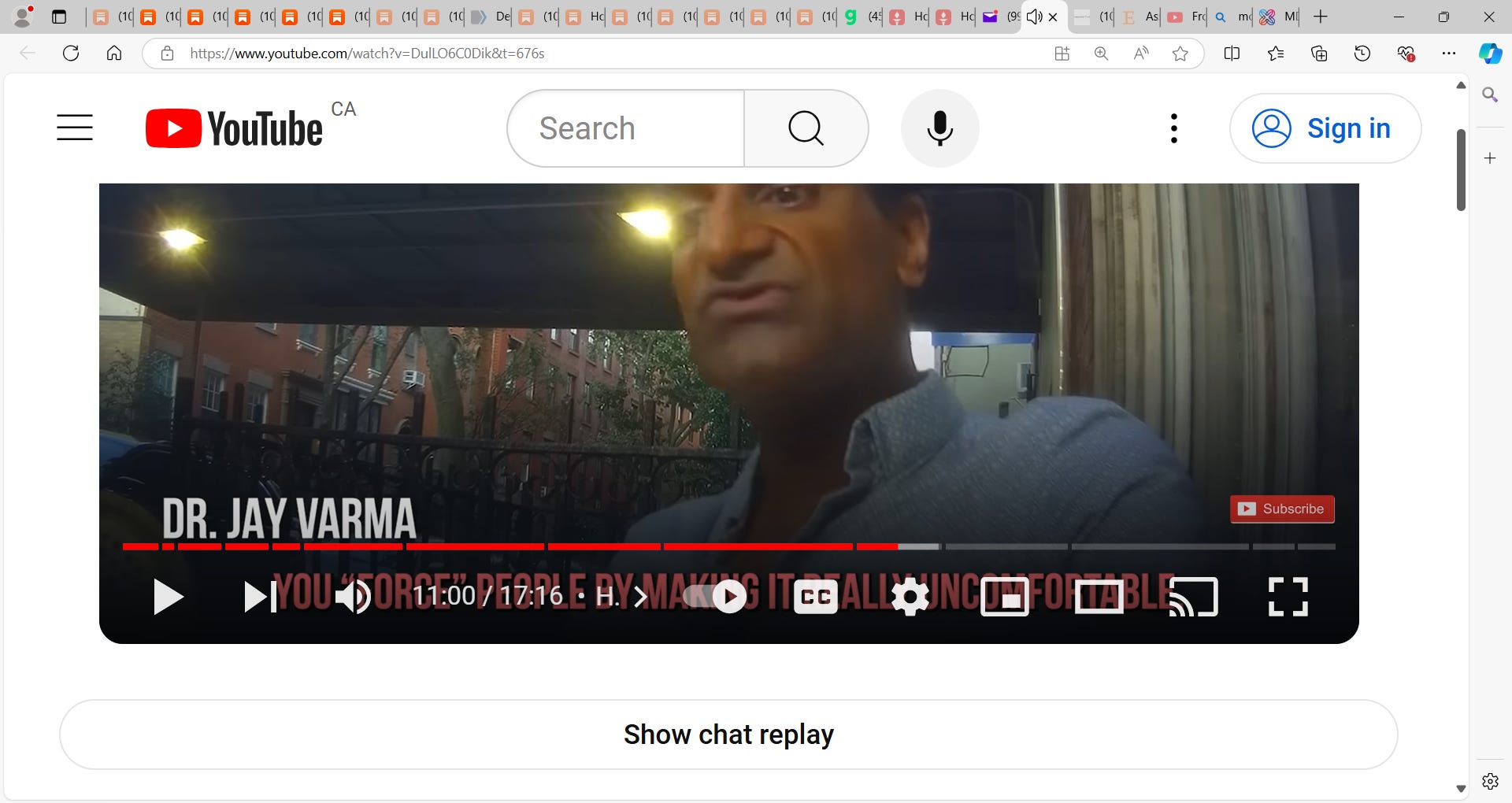Image resolution: width=1512 pixels, height=803 pixels.
Task: Click the Sign in button
Action: (1325, 128)
